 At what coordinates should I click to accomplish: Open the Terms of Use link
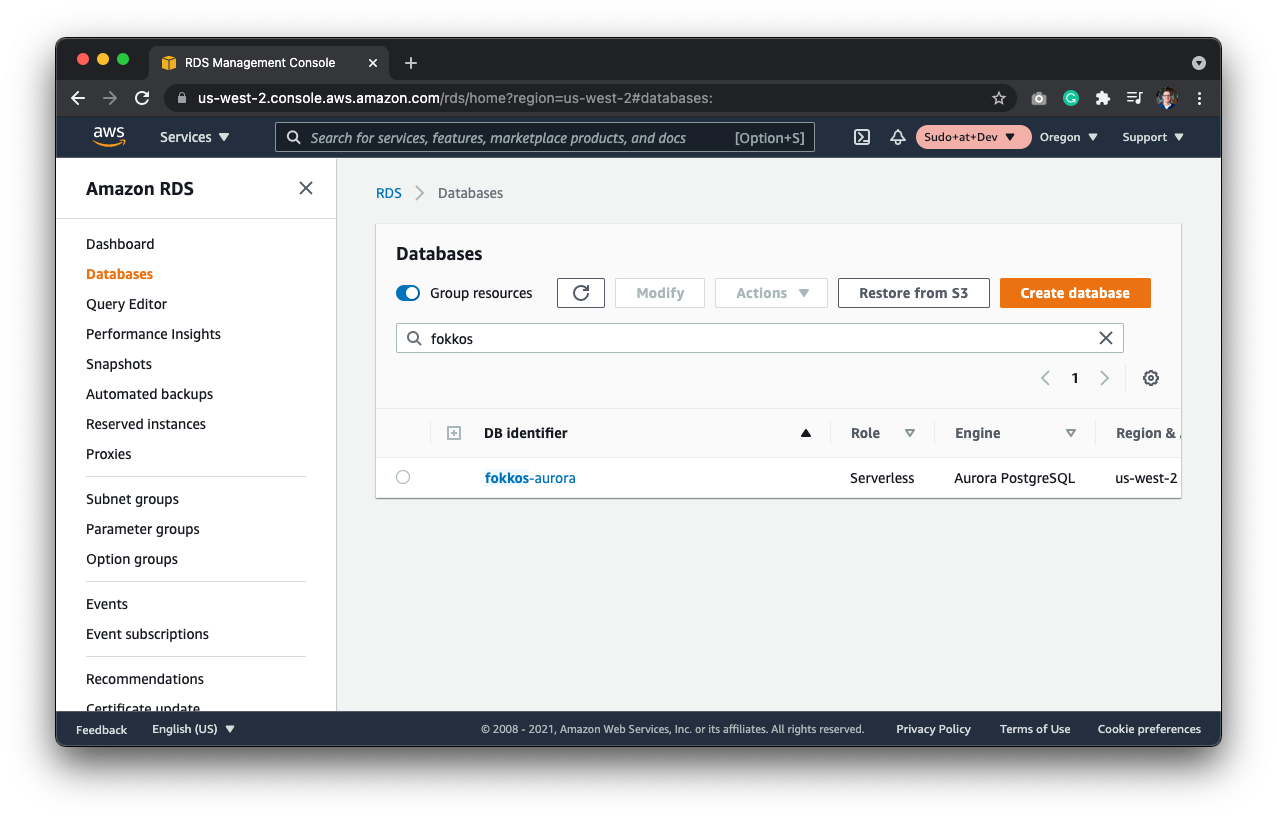[x=1035, y=729]
